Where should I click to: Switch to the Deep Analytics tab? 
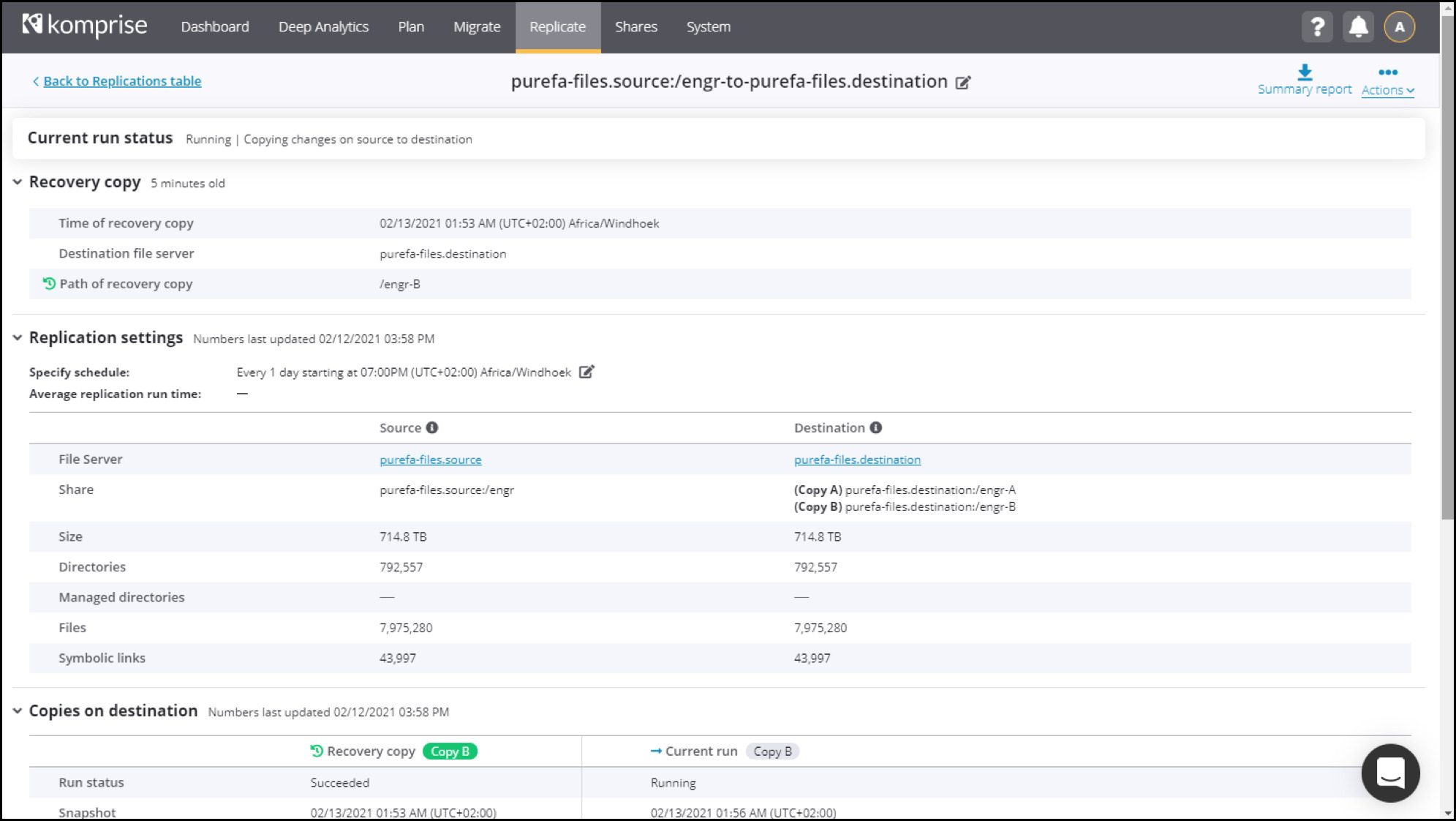[323, 26]
